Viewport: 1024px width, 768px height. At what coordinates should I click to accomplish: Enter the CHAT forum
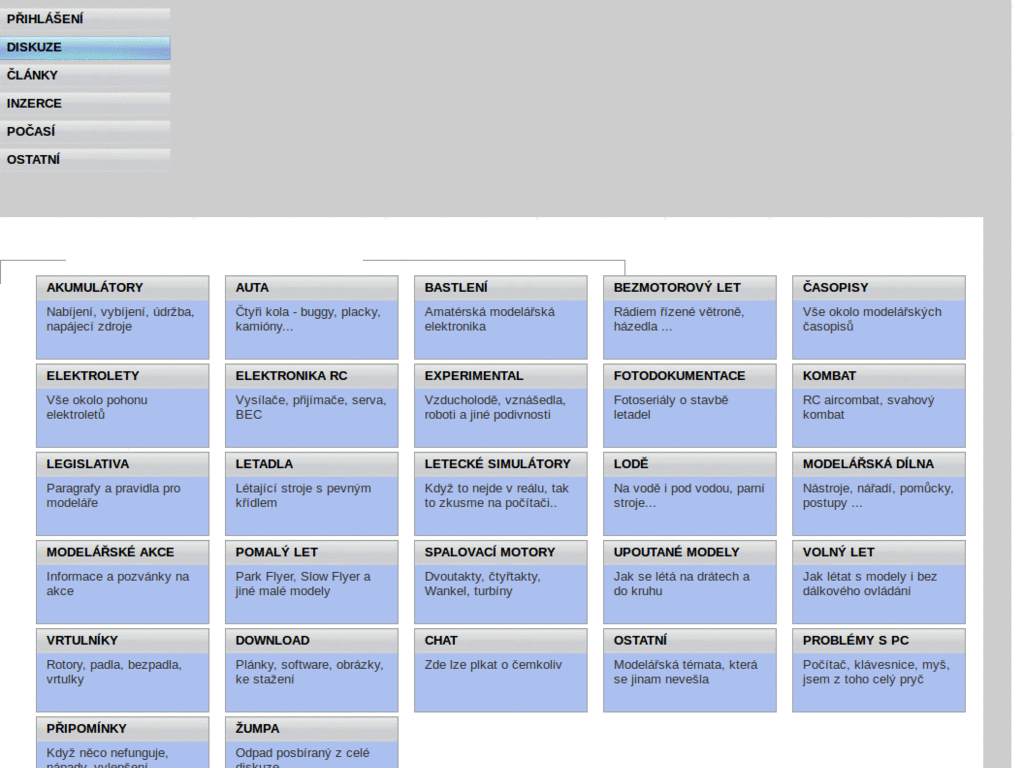point(441,640)
